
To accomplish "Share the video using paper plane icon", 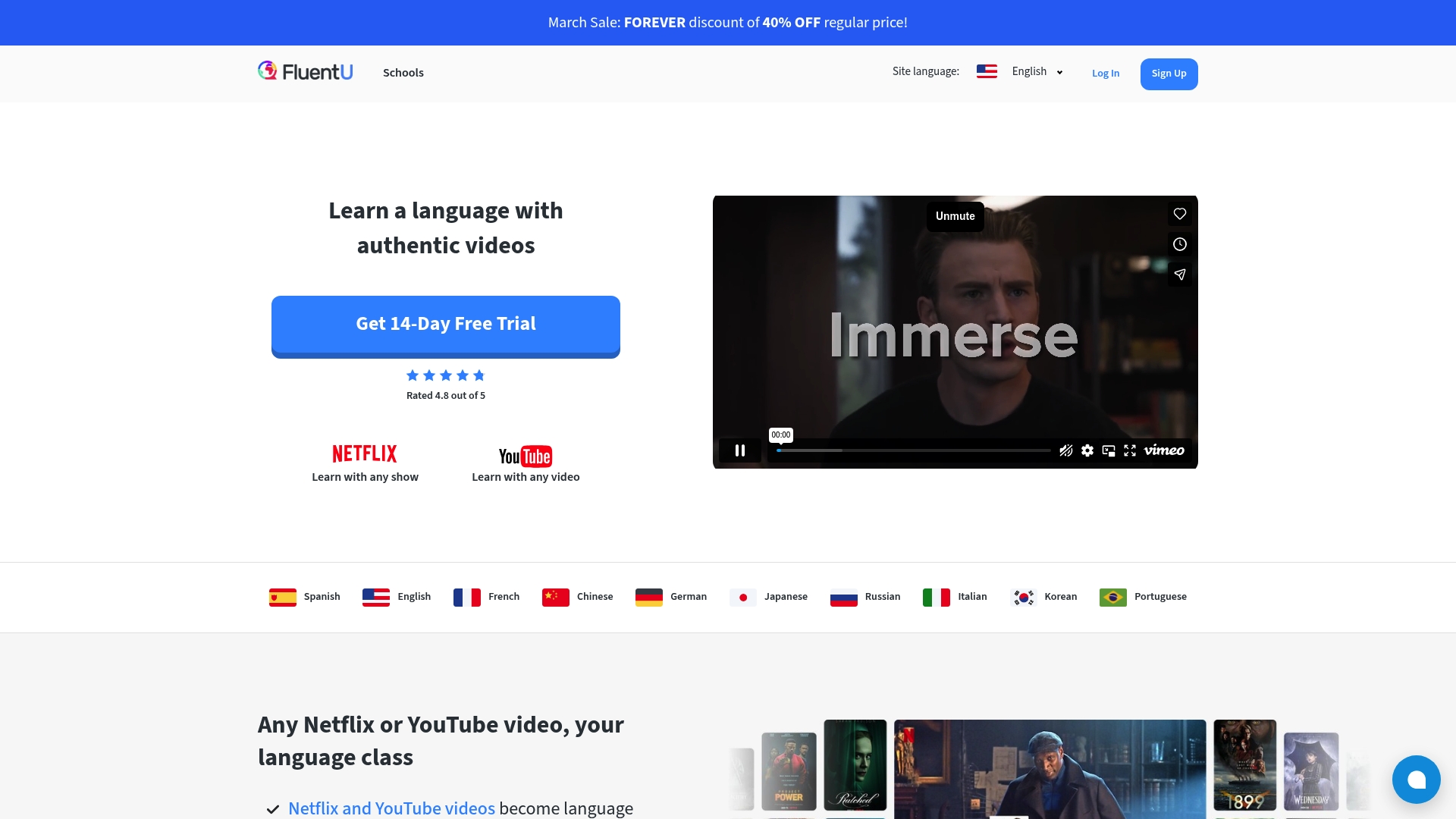I will [1180, 275].
